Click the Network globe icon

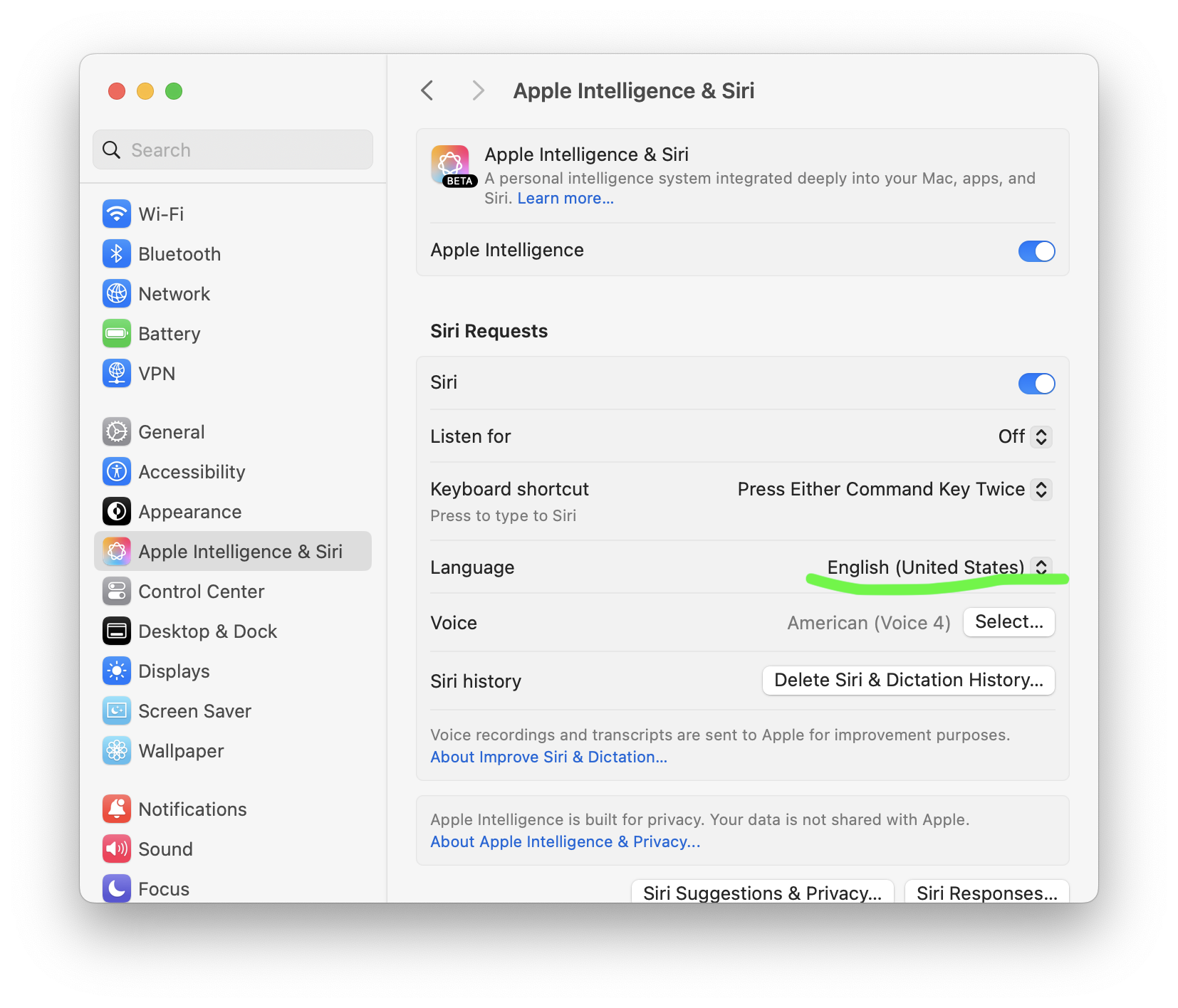117,293
